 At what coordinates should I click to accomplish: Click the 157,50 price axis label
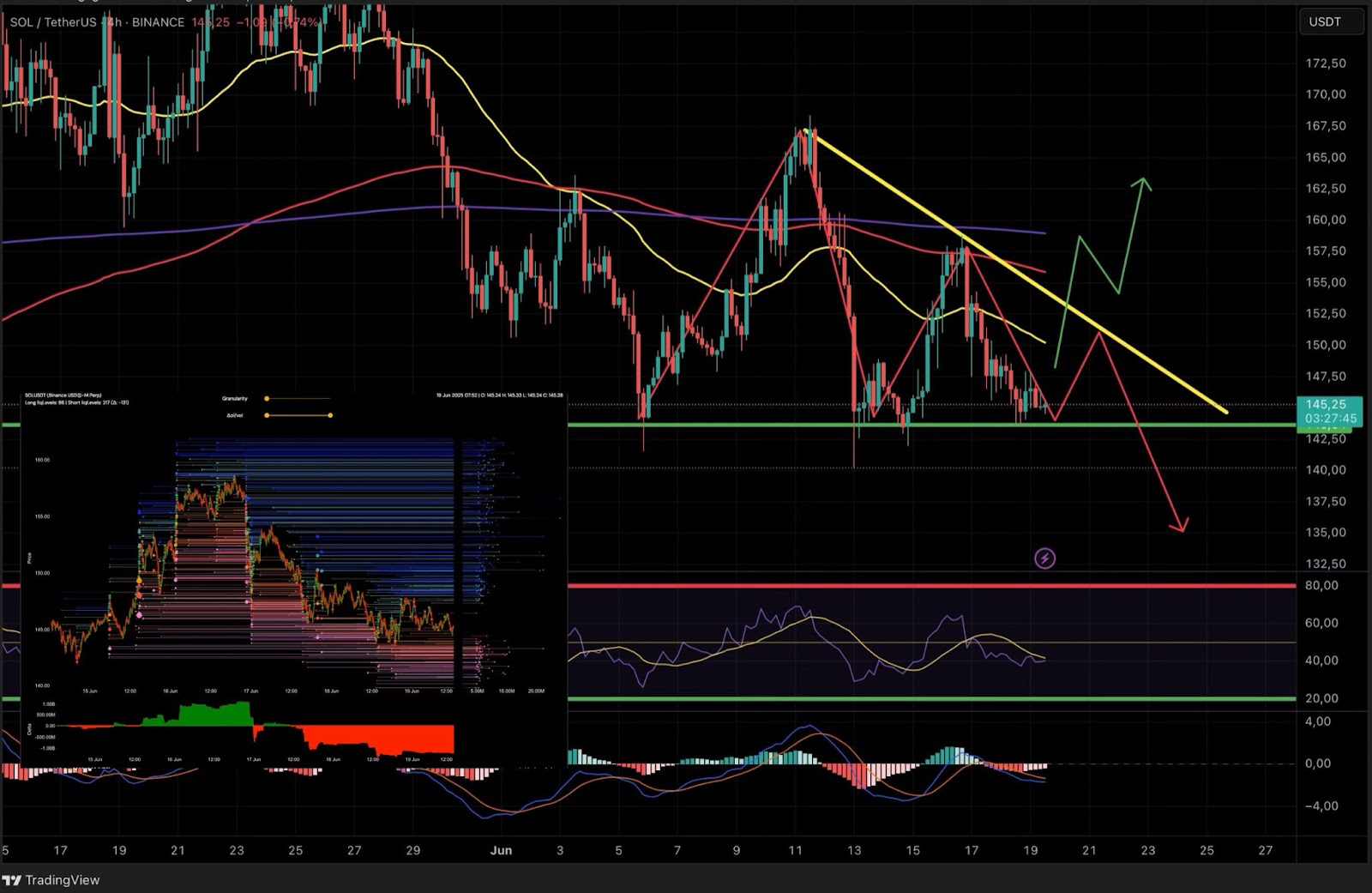(x=1326, y=251)
